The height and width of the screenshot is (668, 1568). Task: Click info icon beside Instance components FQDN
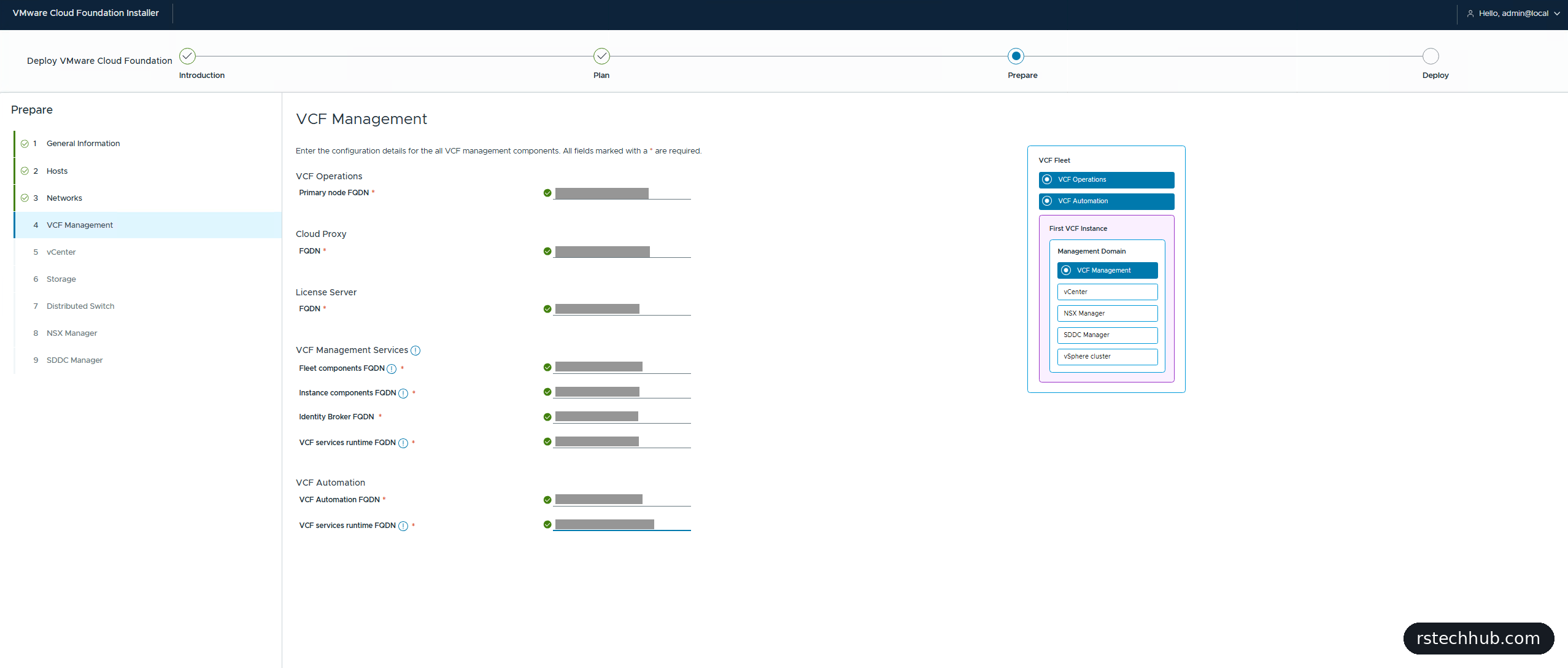[403, 394]
